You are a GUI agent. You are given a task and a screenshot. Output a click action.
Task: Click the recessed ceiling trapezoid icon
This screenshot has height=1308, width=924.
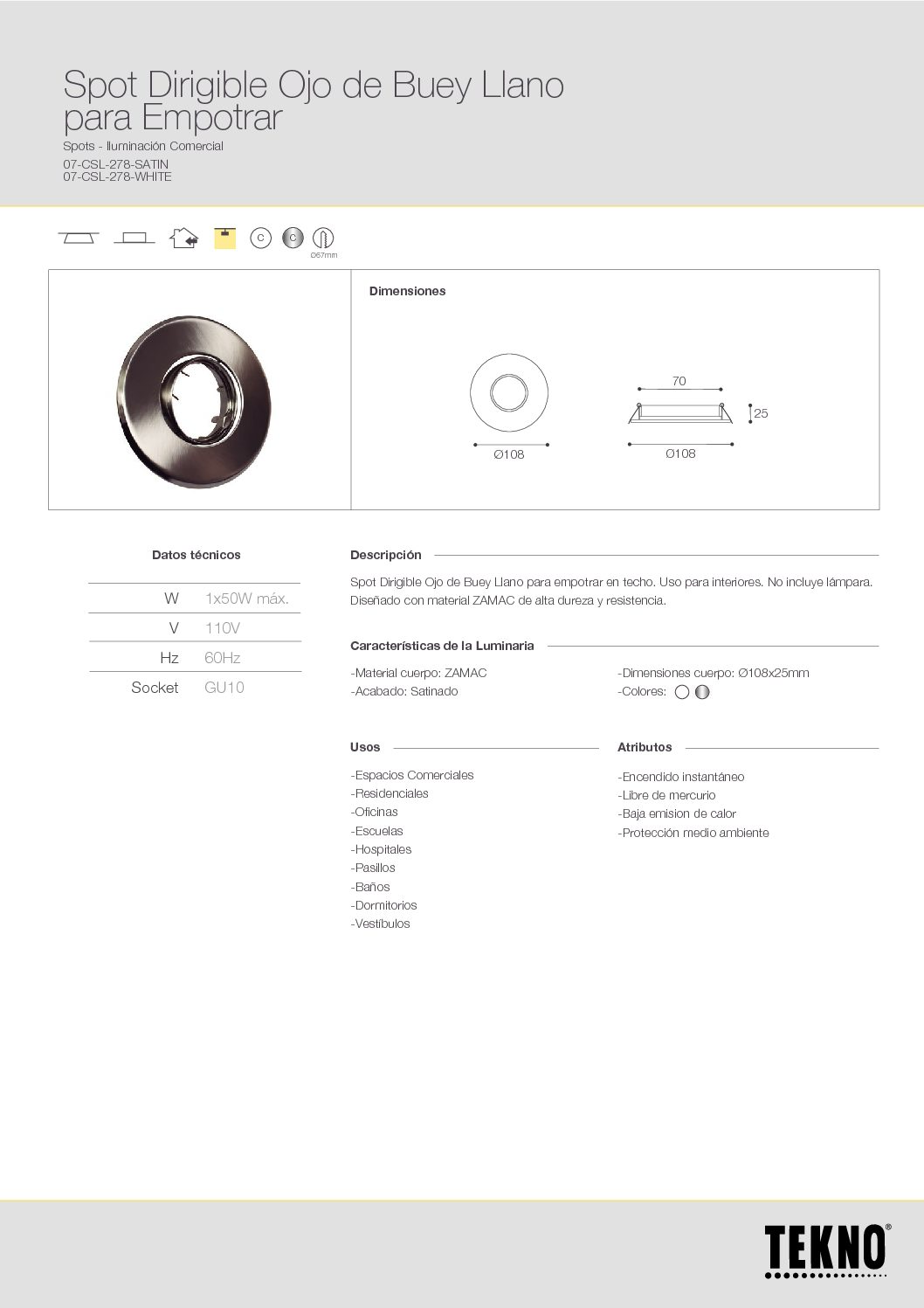tap(79, 238)
